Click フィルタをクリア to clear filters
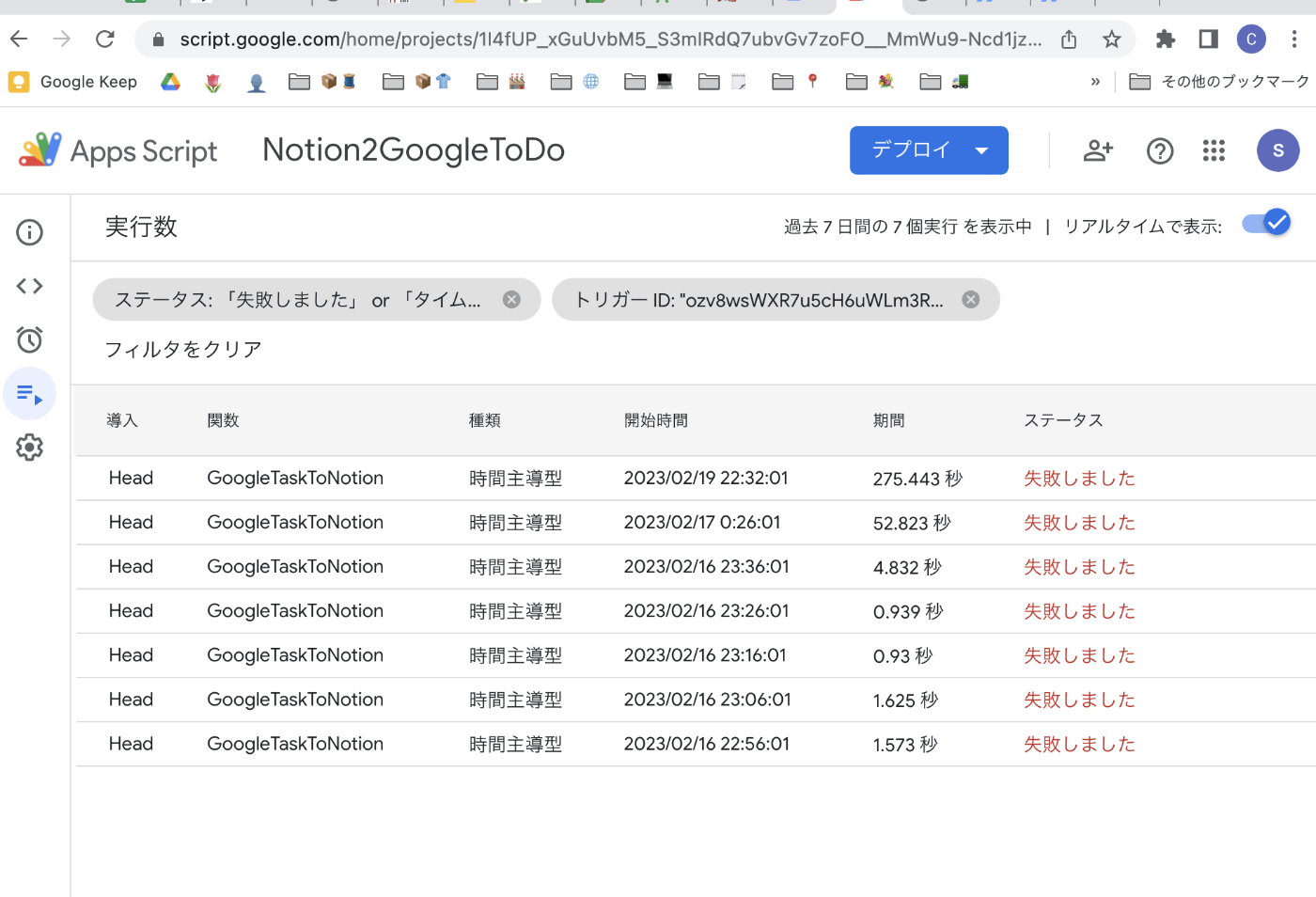Viewport: 1316px width, 897px height. pos(183,350)
